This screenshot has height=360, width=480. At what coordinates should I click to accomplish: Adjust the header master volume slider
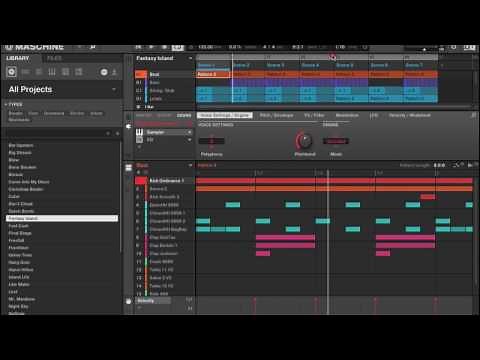tap(423, 49)
